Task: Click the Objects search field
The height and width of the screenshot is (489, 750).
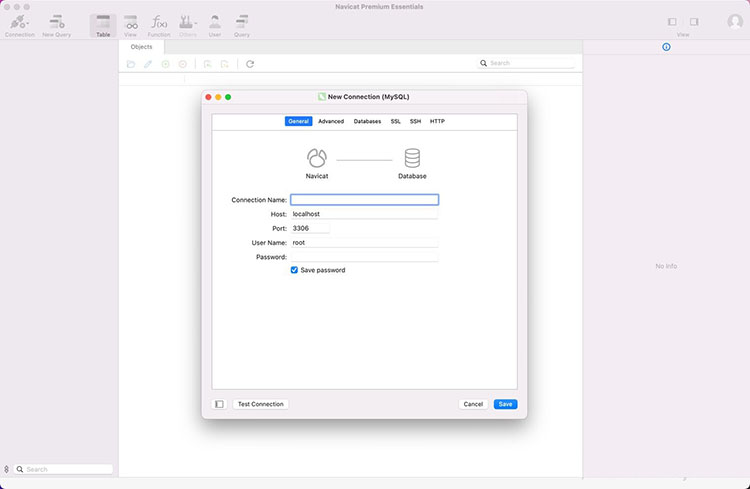Action: (526, 63)
